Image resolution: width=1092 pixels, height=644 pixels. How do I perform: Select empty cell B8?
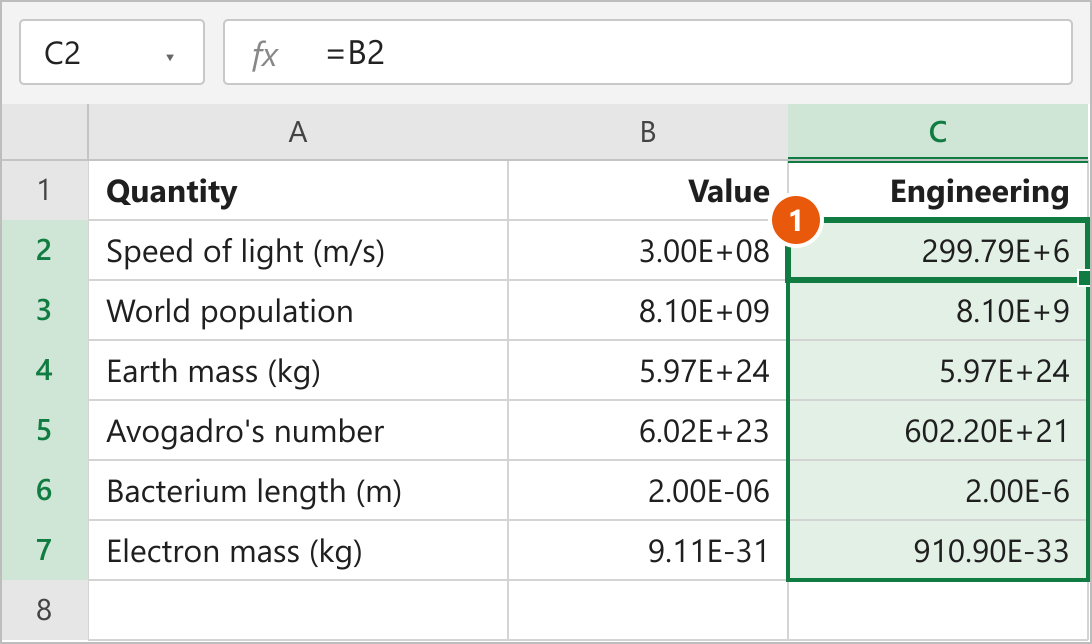pos(648,610)
